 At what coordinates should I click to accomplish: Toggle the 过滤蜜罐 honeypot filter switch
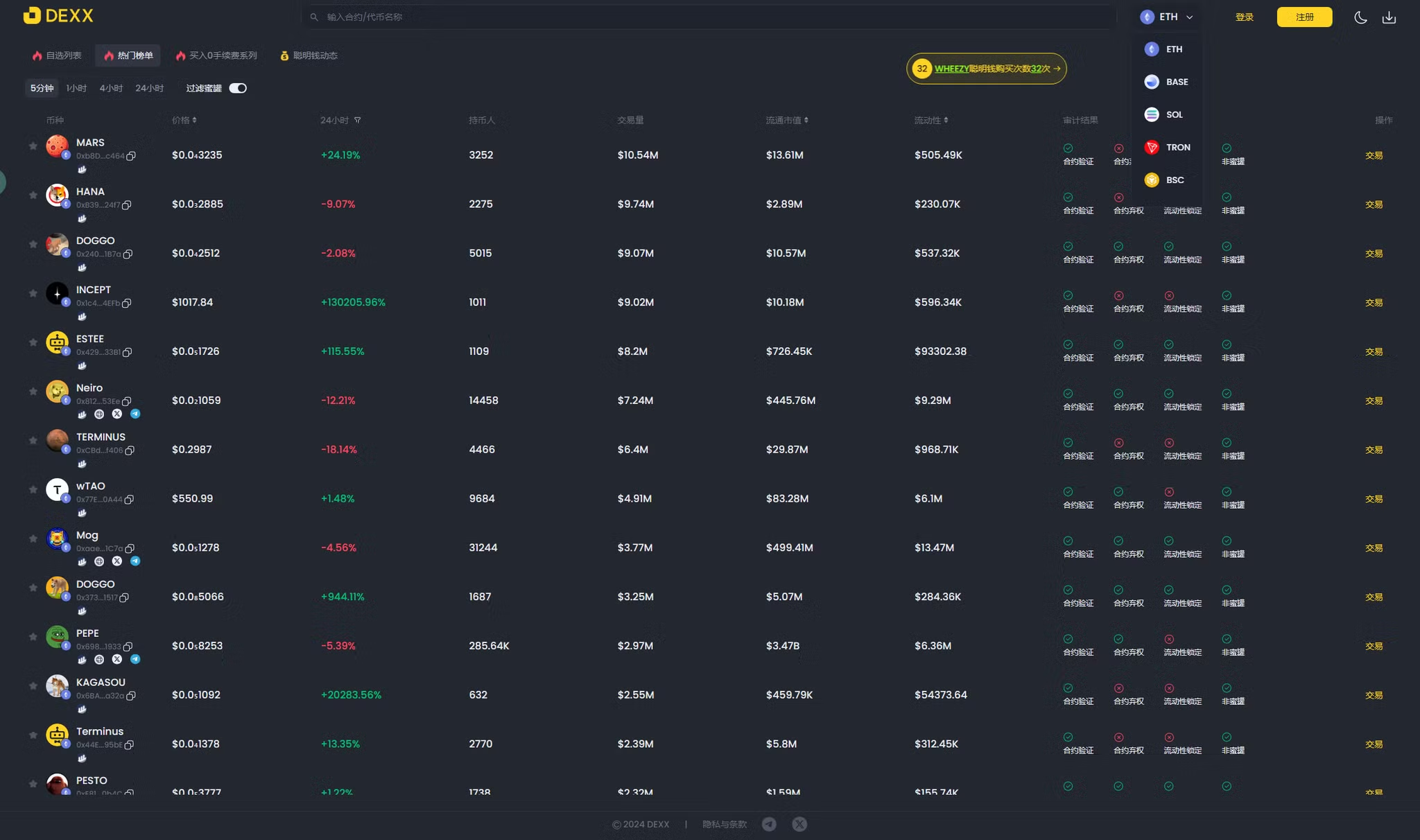[x=238, y=88]
